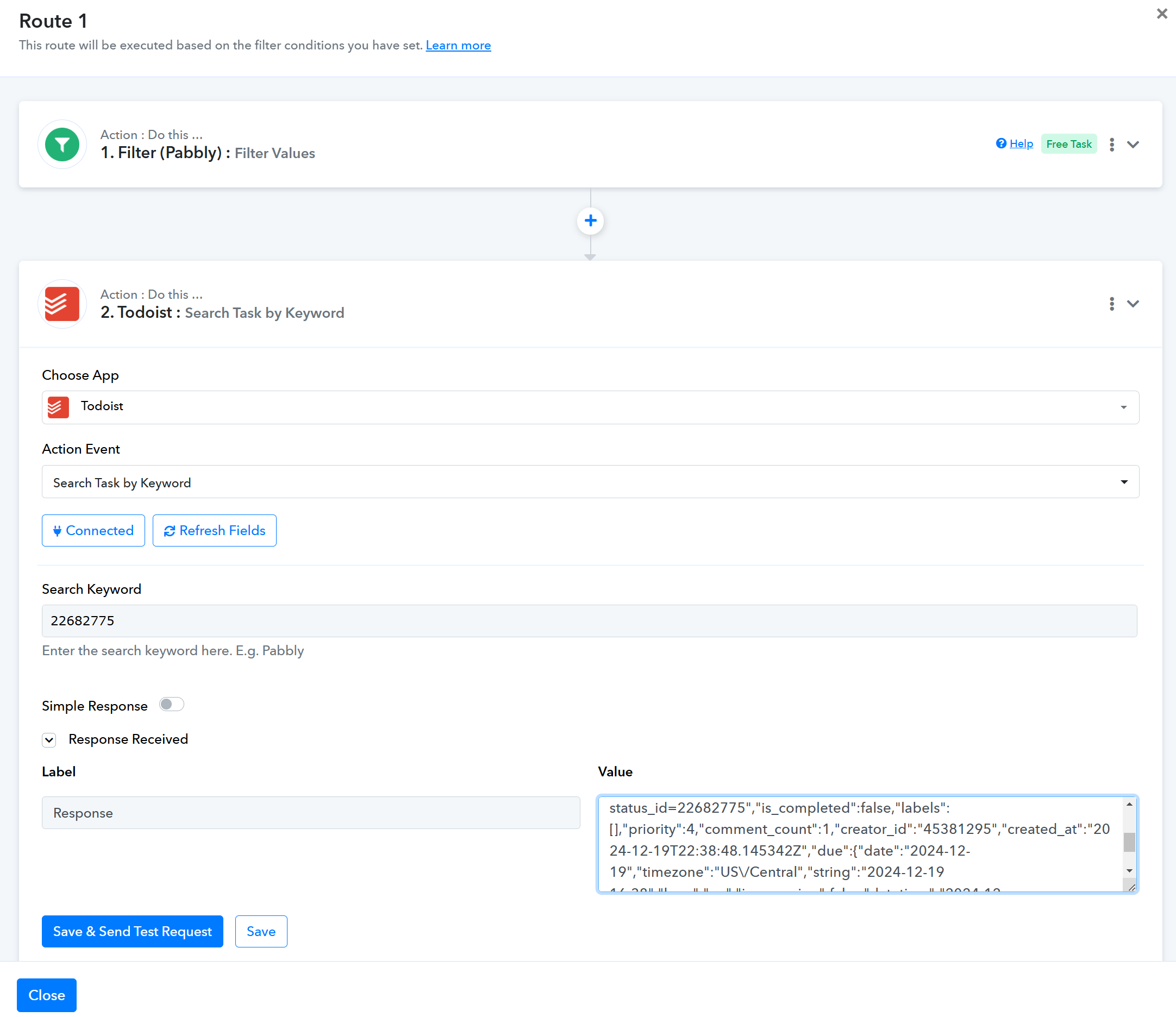This screenshot has height=1017, width=1176.
Task: Click the plus icon to add a step
Action: tap(590, 220)
